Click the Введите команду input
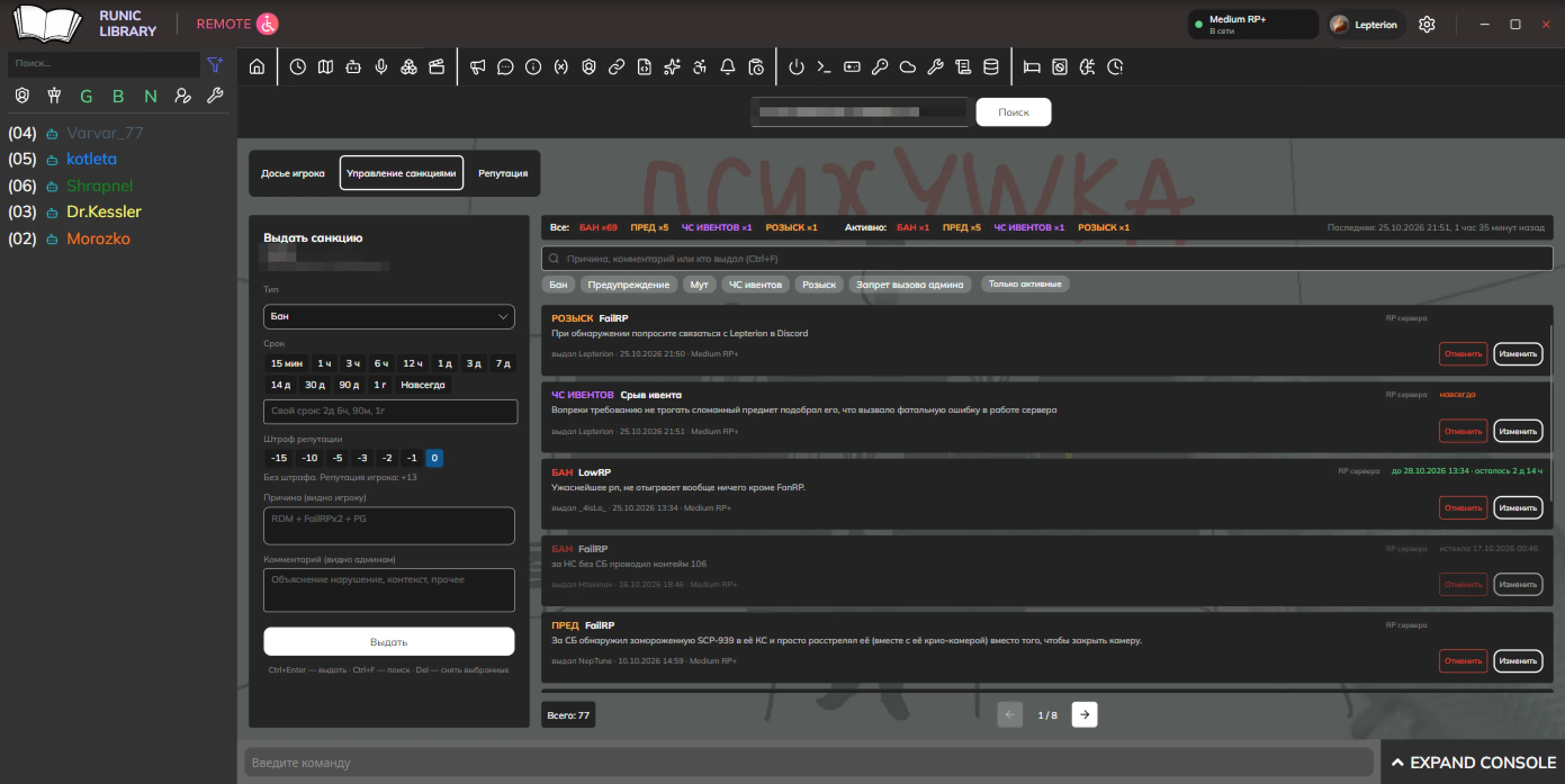 [x=808, y=762]
